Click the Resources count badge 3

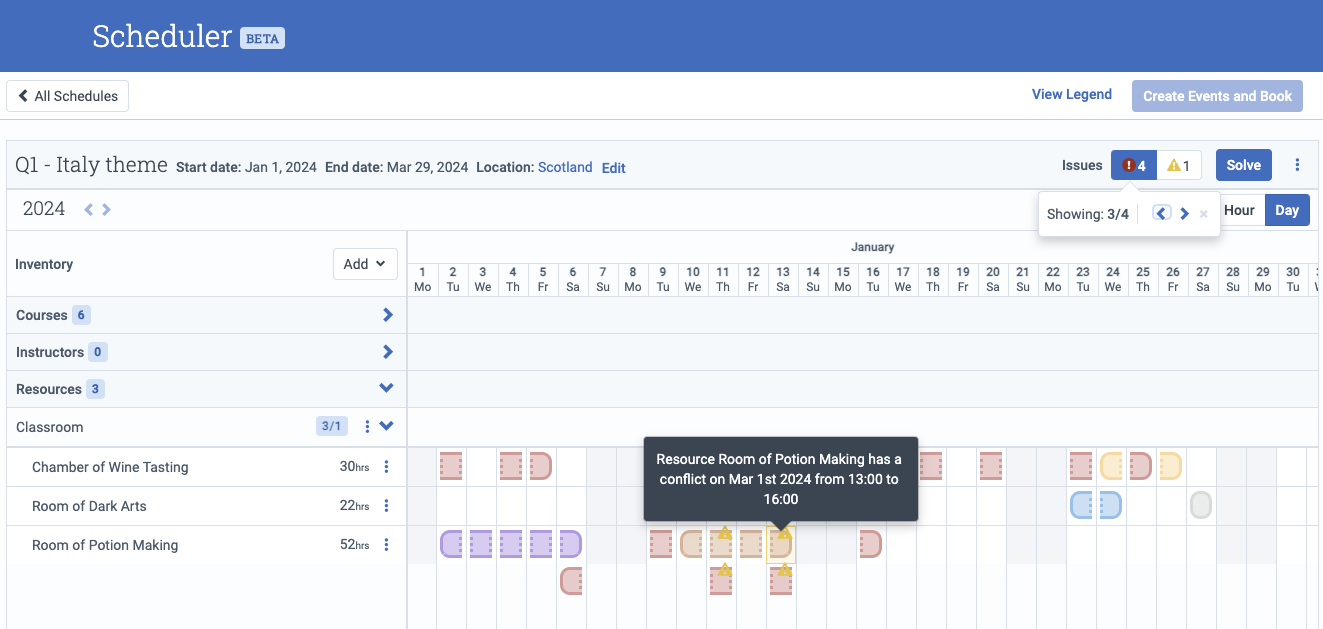pyautogui.click(x=95, y=389)
